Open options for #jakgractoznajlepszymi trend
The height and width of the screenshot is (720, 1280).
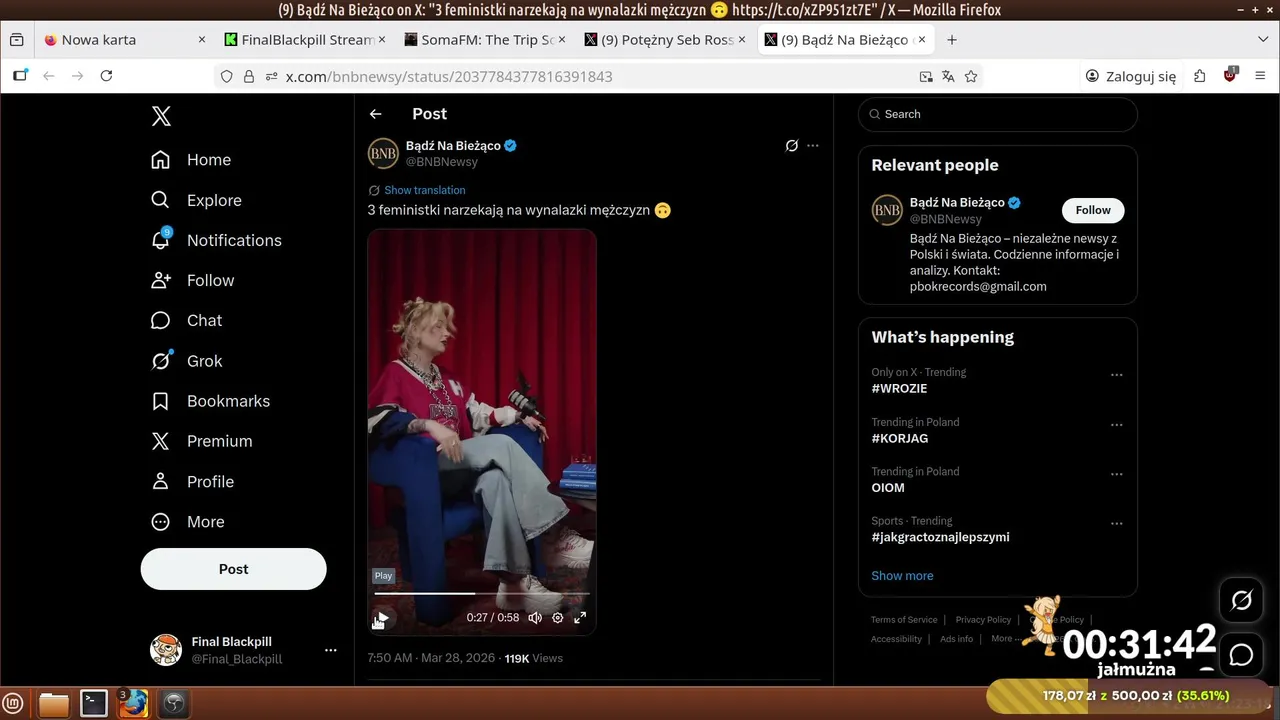coord(1117,523)
